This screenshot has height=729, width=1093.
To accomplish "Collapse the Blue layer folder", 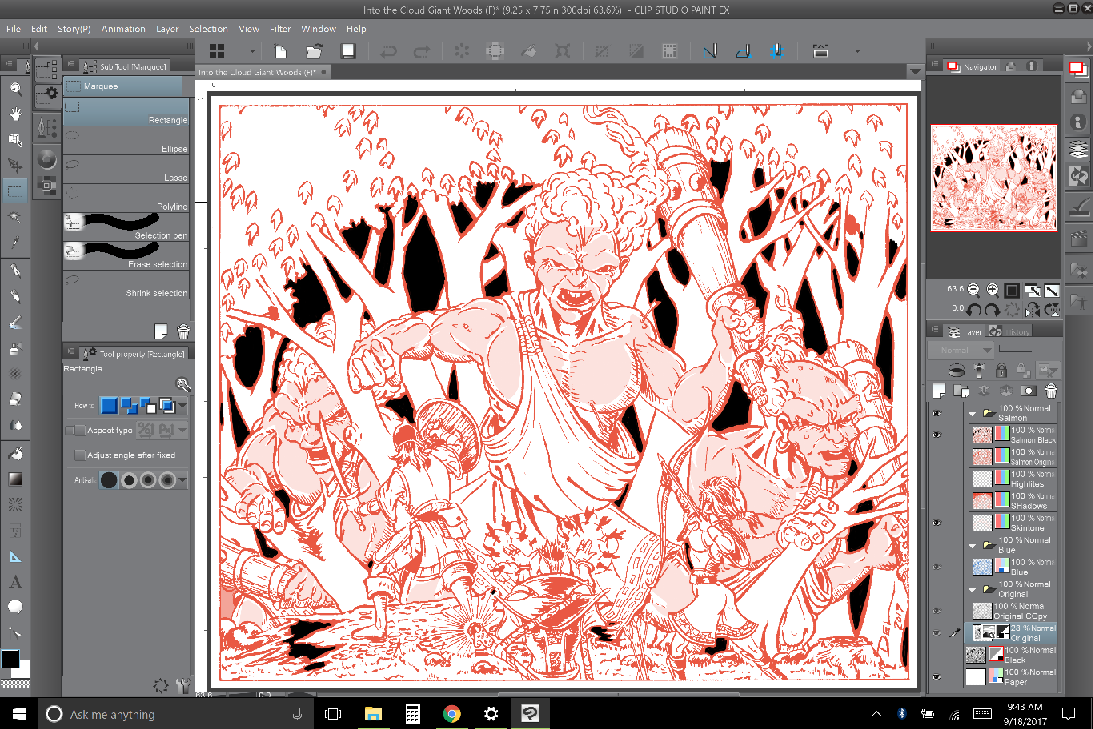I will point(972,545).
